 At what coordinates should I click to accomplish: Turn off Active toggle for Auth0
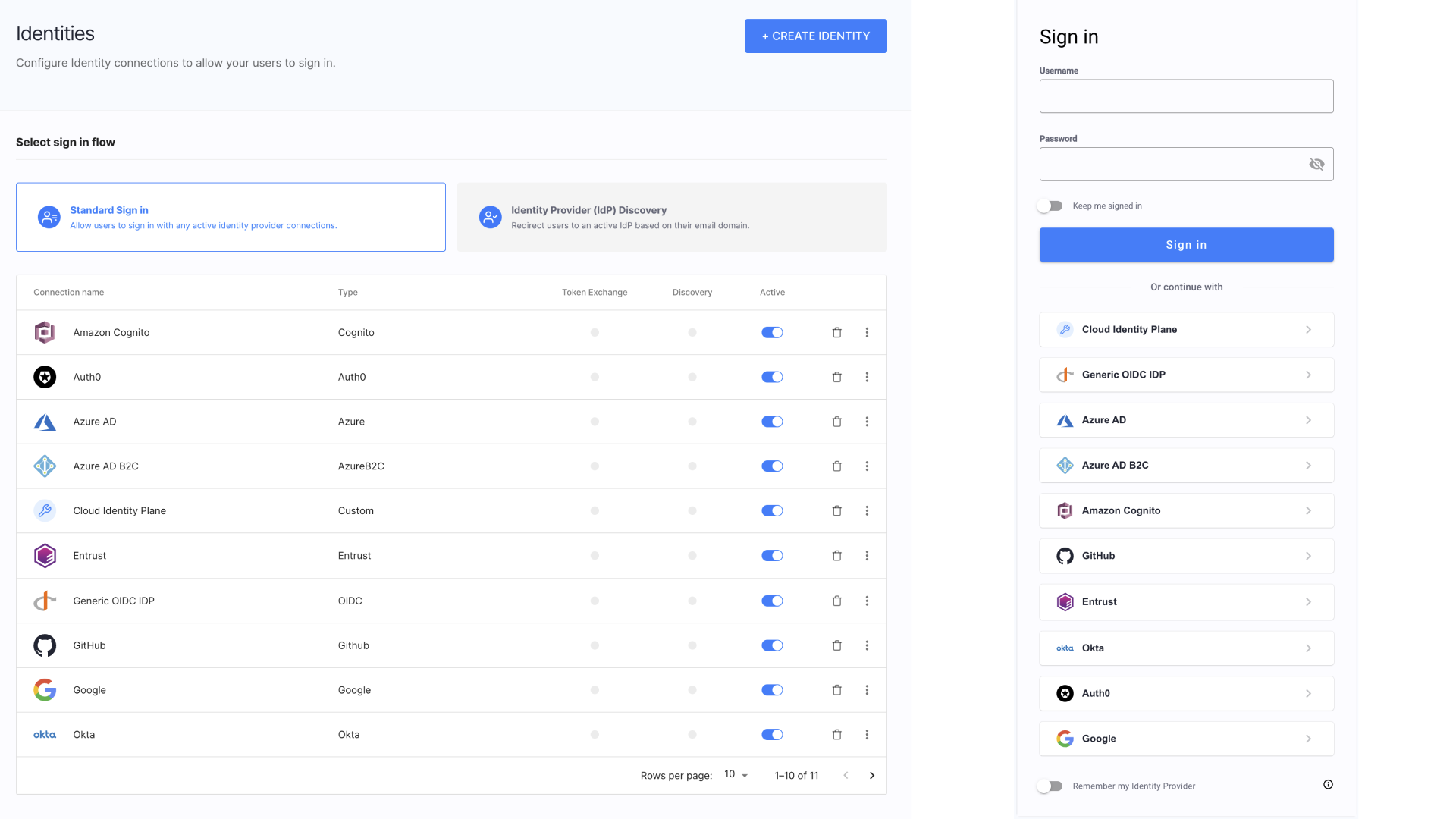[772, 377]
